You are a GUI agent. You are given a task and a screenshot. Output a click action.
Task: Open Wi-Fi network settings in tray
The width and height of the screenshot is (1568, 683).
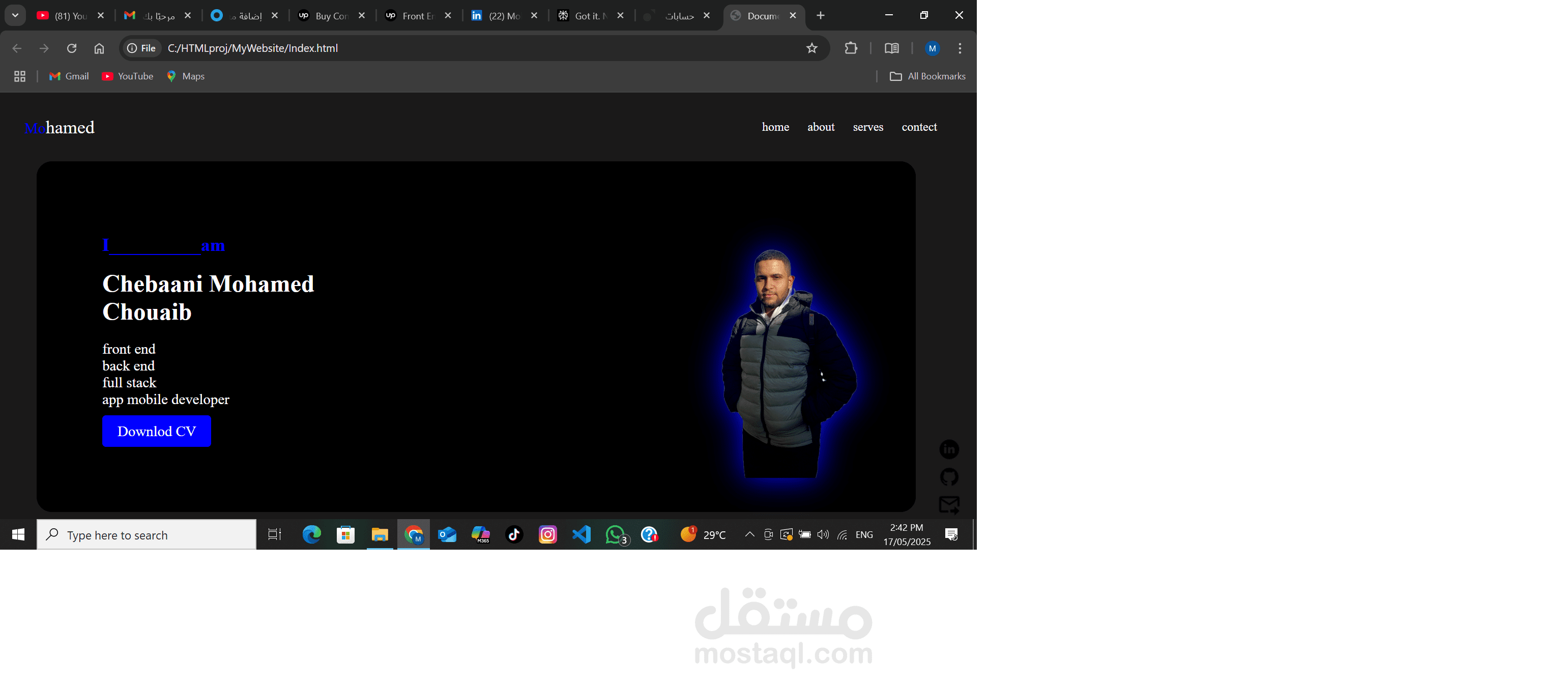[x=843, y=534]
